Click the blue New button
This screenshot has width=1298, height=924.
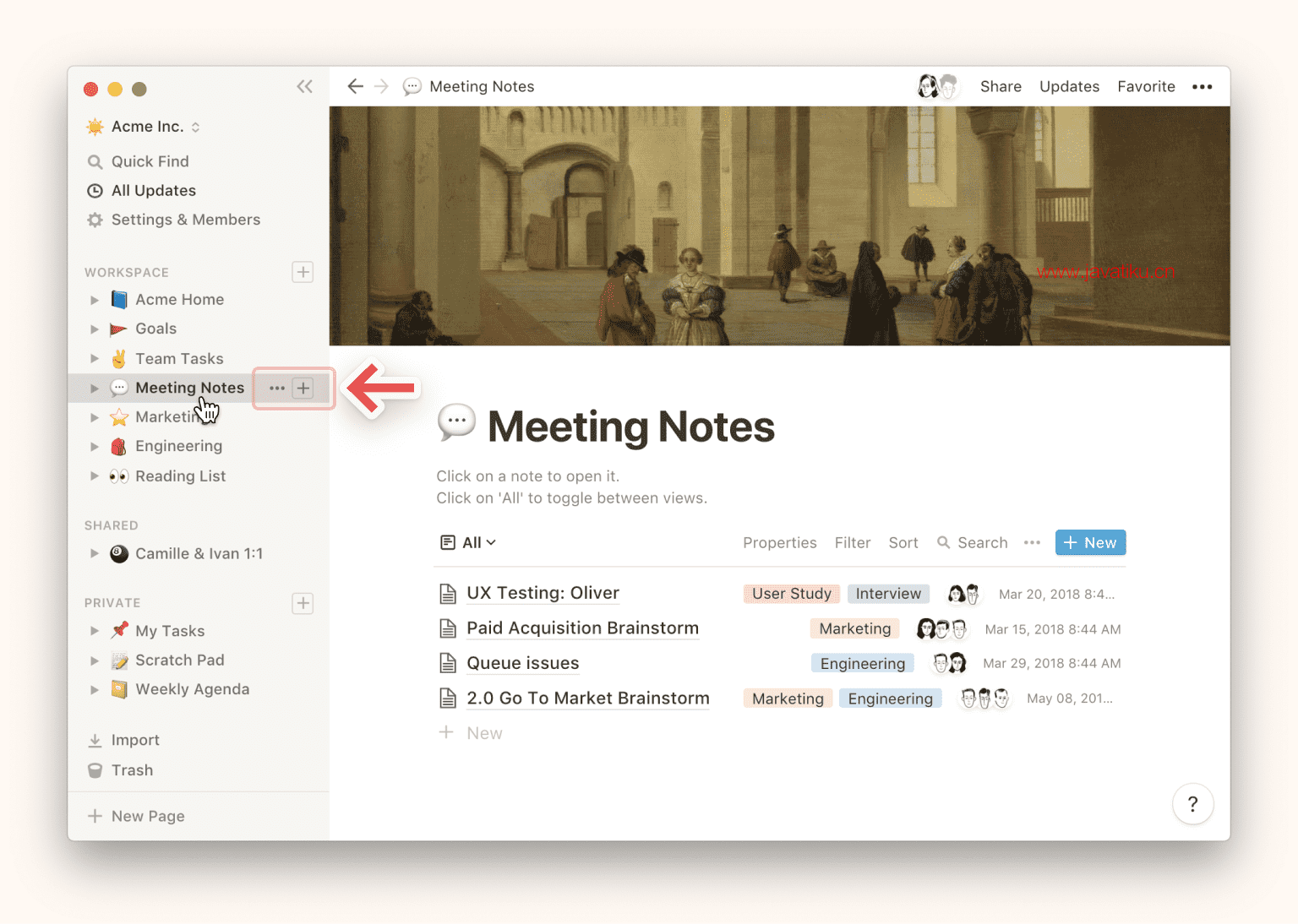[1090, 542]
